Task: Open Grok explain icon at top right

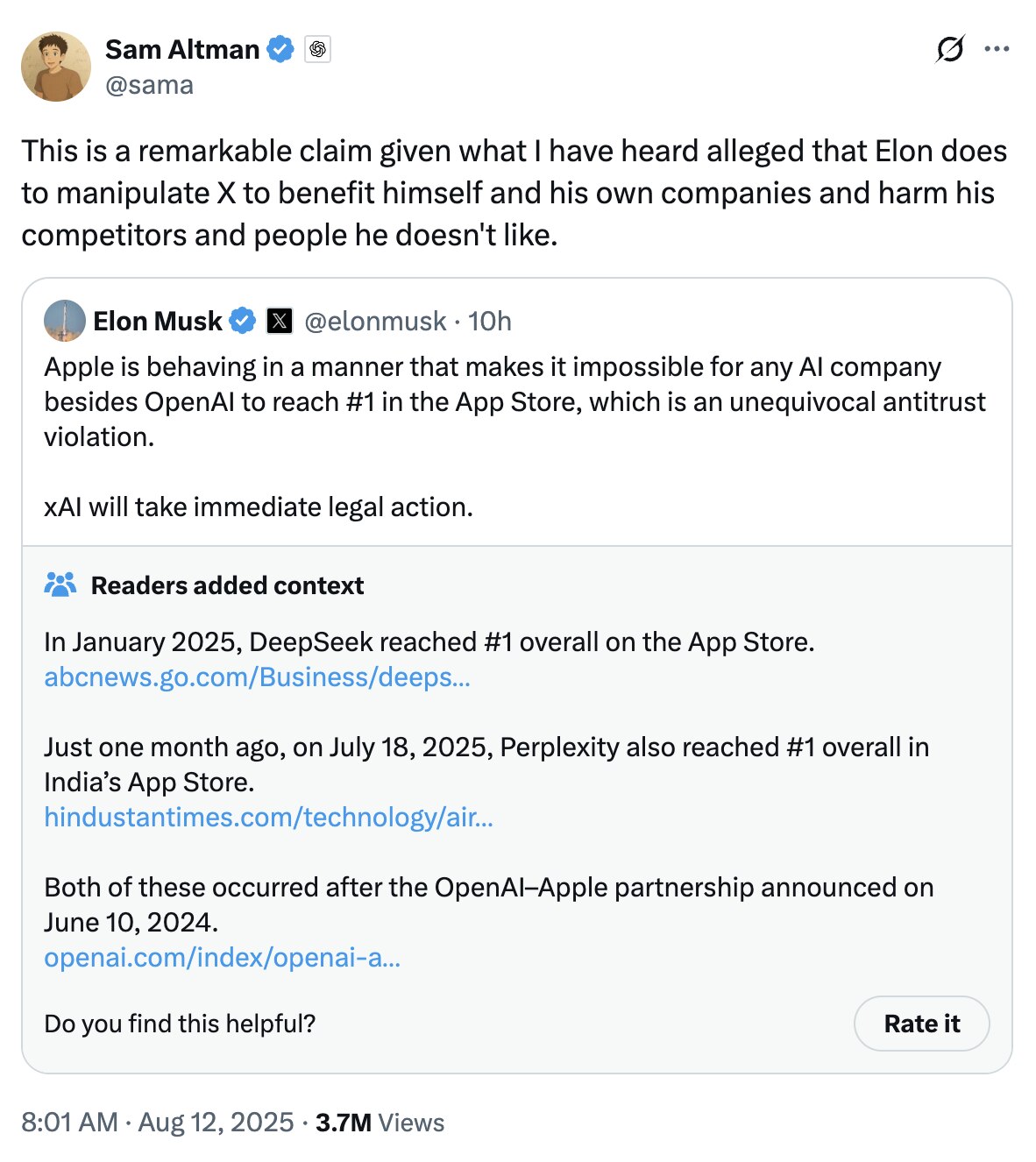Action: (x=949, y=49)
